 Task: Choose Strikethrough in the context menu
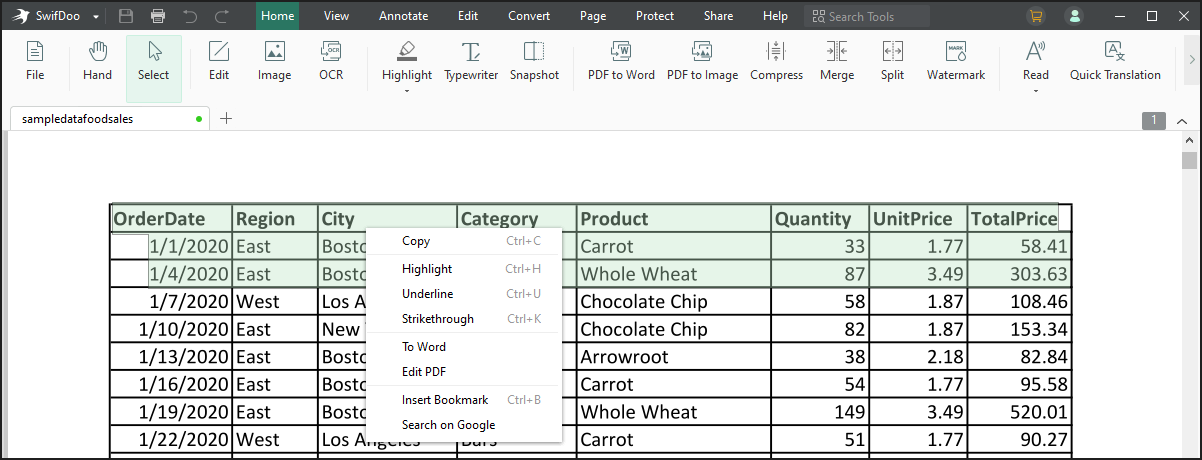[464, 319]
